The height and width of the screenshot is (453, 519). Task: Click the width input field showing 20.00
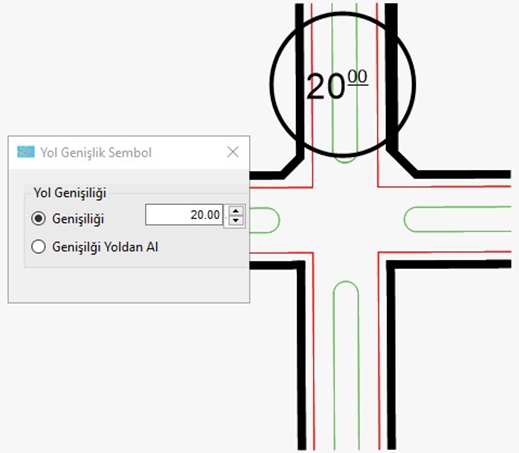pyautogui.click(x=184, y=215)
